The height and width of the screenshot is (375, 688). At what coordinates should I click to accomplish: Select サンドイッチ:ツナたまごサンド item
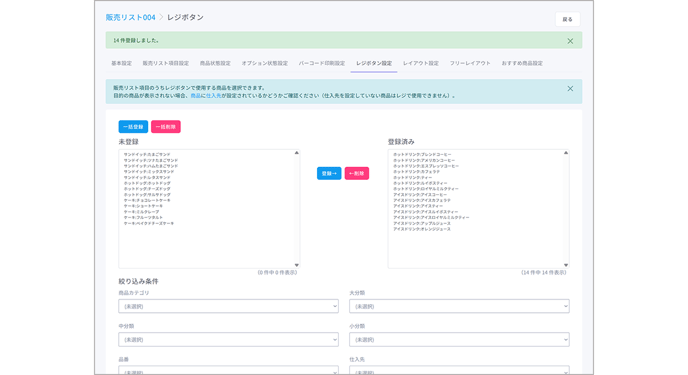pyautogui.click(x=150, y=161)
